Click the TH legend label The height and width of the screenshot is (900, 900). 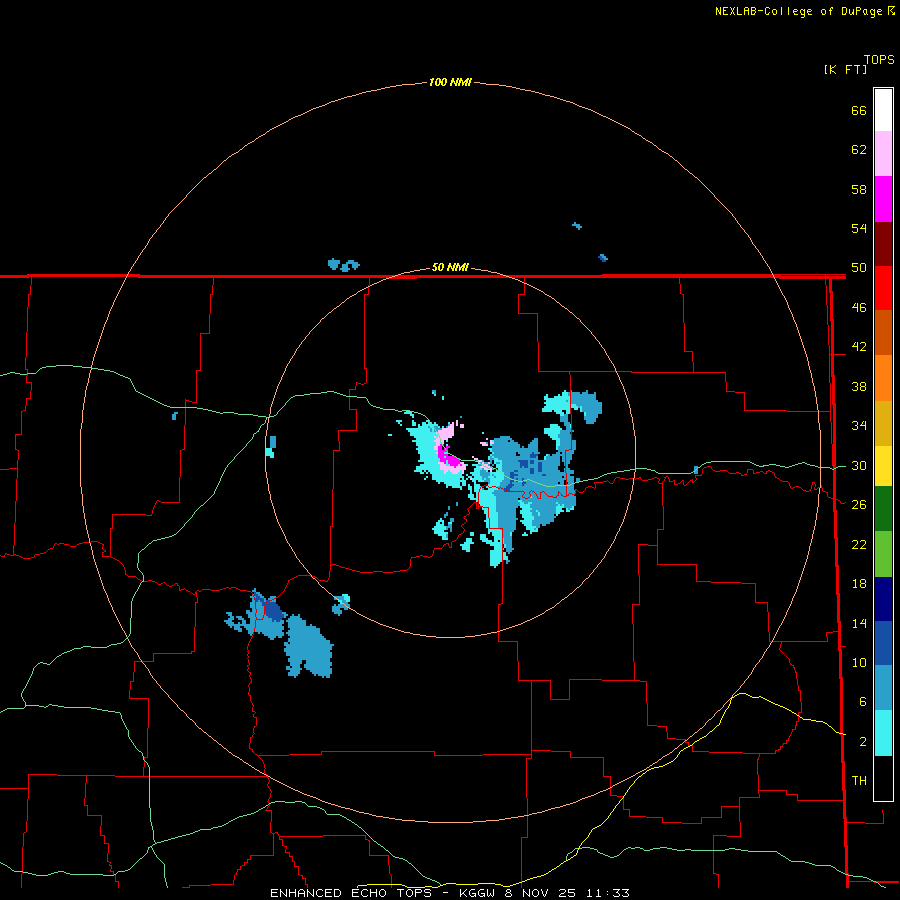(859, 780)
